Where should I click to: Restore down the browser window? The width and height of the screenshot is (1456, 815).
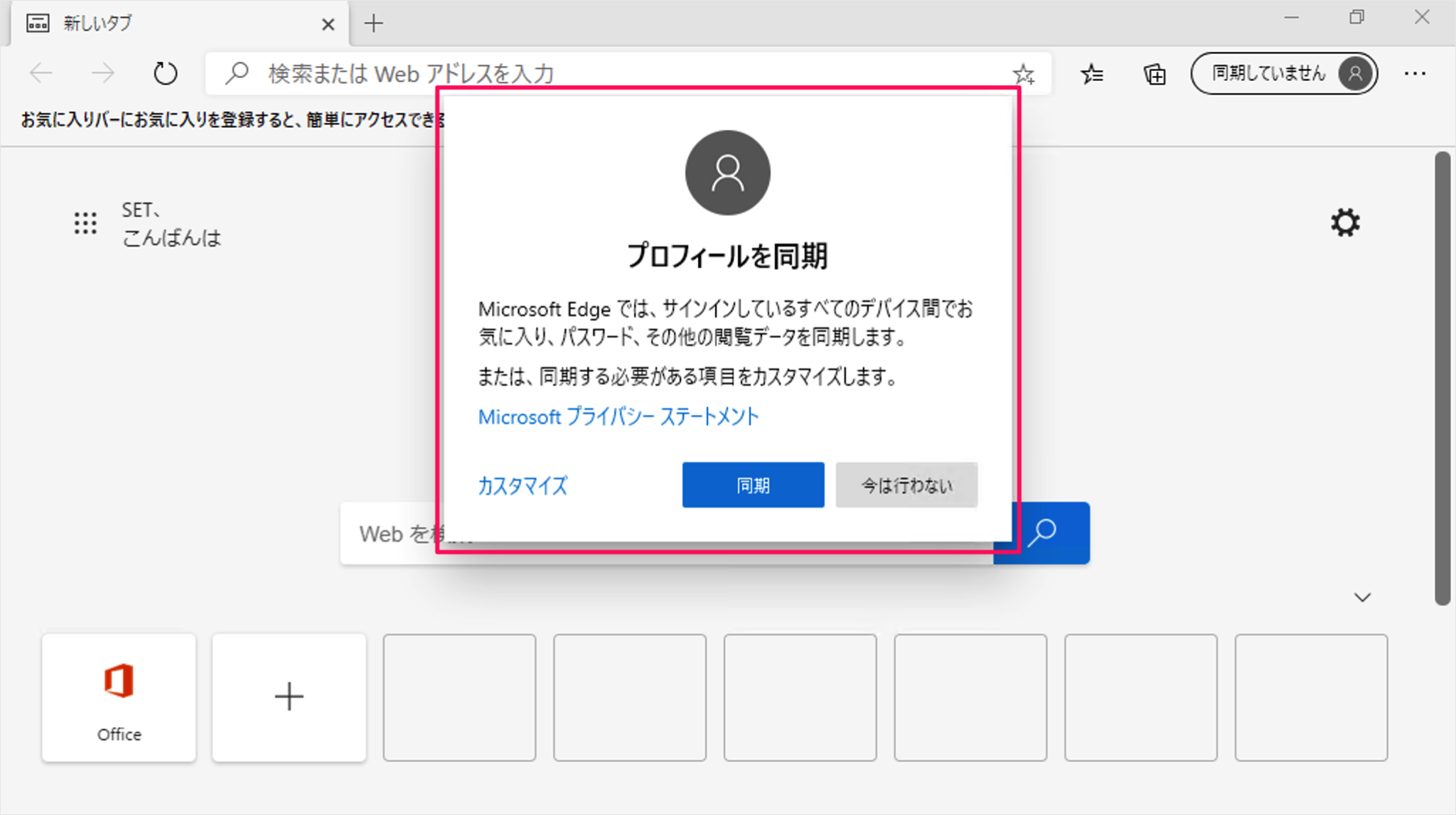[x=1356, y=18]
